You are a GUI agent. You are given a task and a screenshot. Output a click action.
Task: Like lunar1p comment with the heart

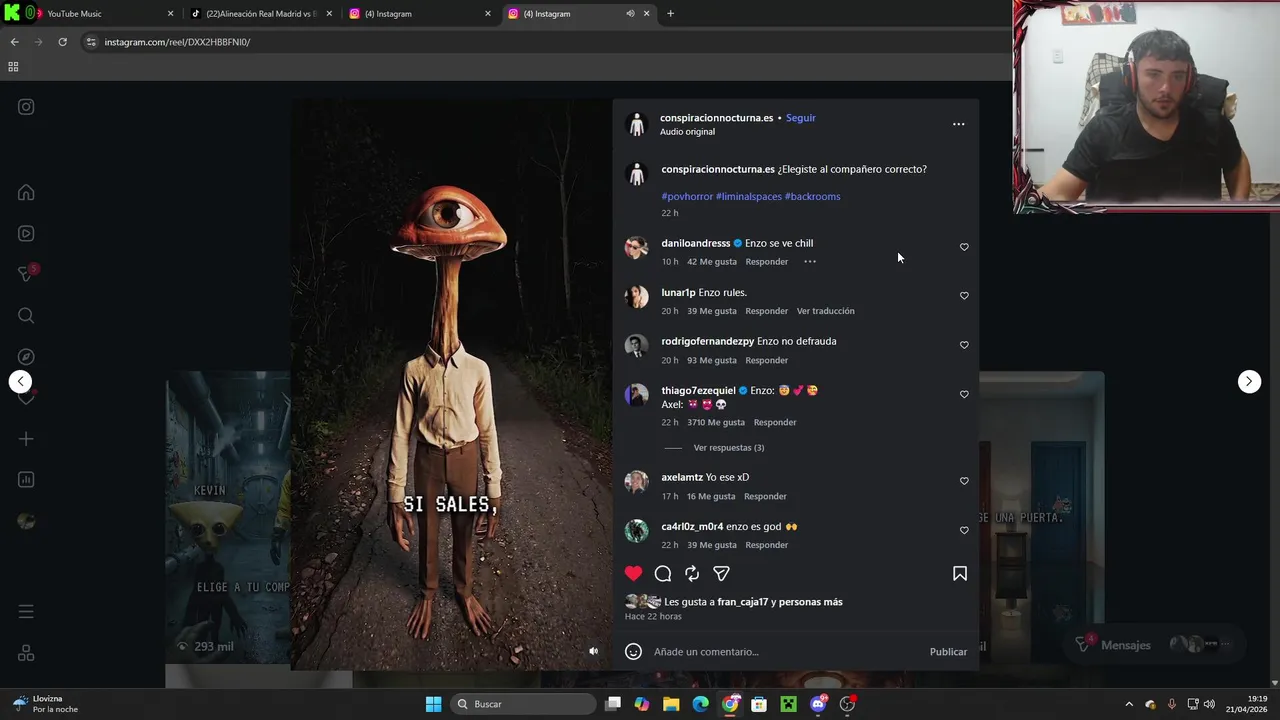[964, 296]
